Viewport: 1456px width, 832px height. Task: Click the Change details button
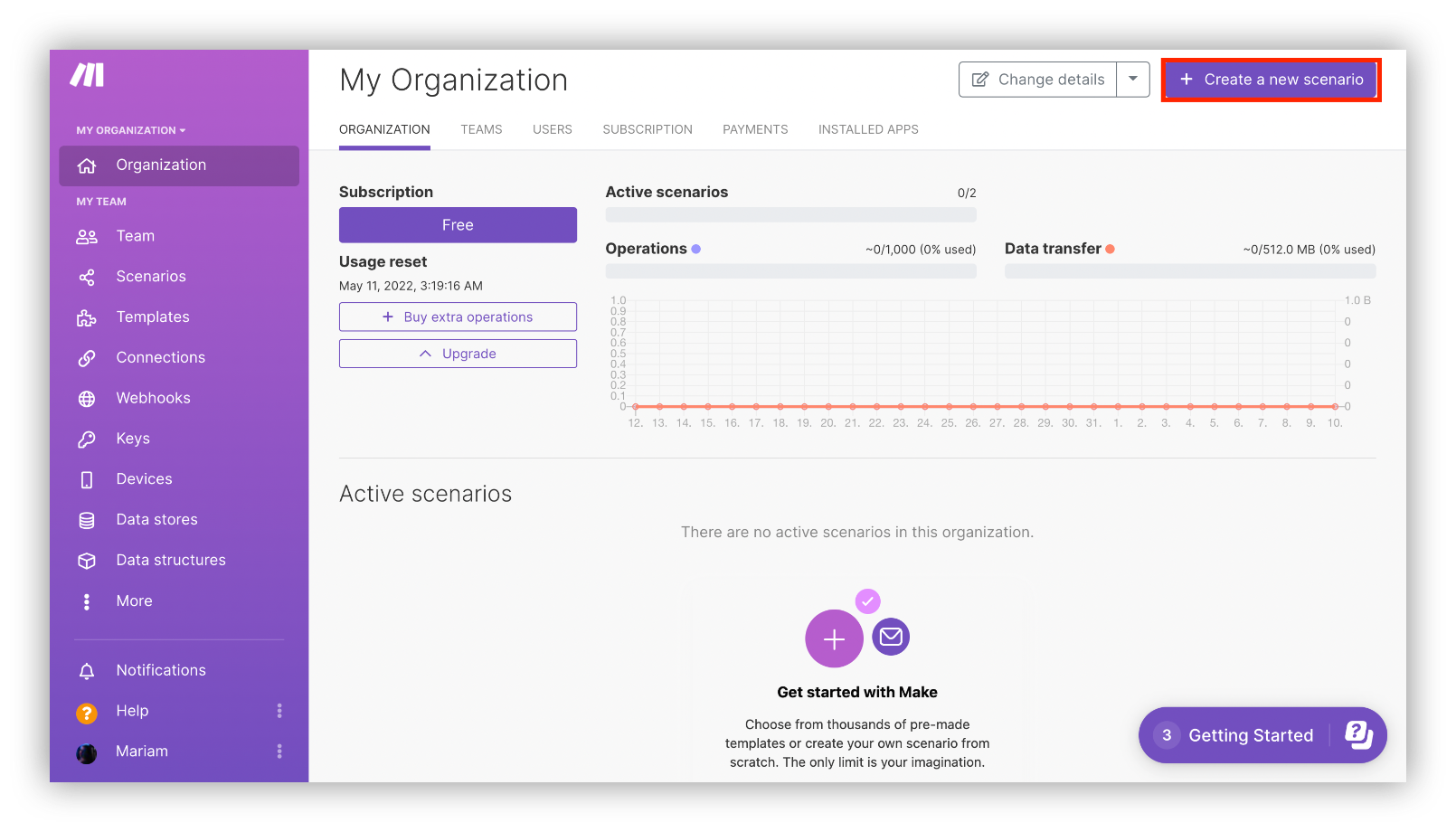click(1038, 80)
